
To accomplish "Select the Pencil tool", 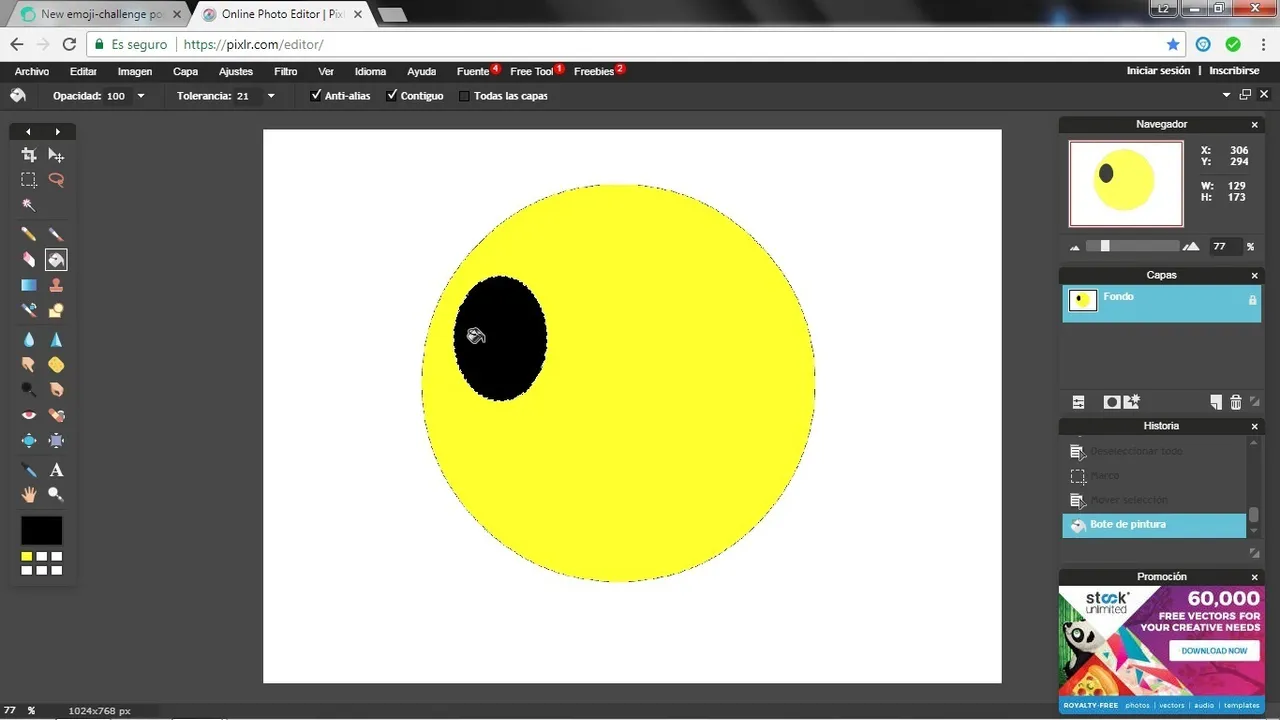I will click(x=29, y=234).
